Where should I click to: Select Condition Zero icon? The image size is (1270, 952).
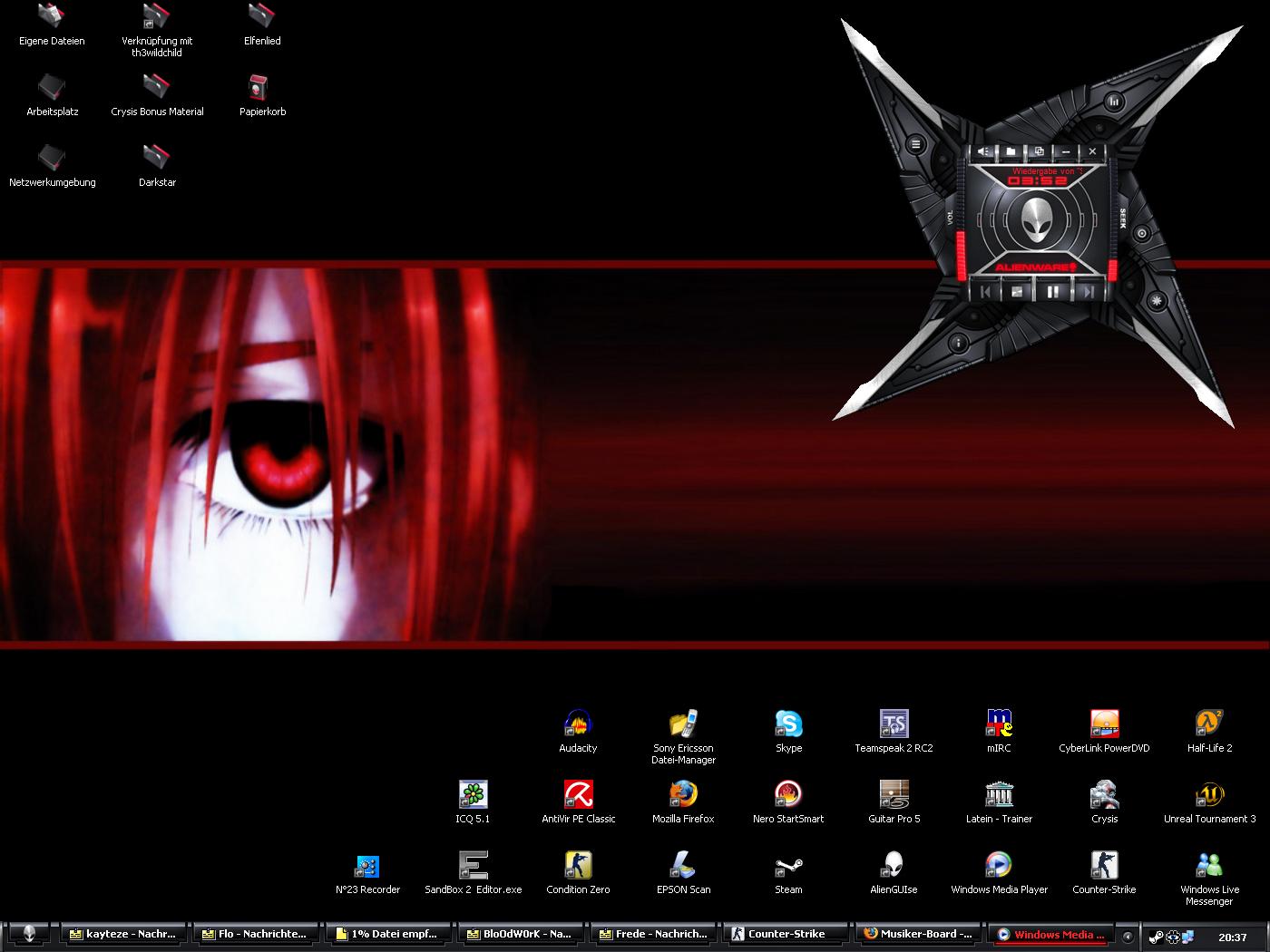click(578, 872)
